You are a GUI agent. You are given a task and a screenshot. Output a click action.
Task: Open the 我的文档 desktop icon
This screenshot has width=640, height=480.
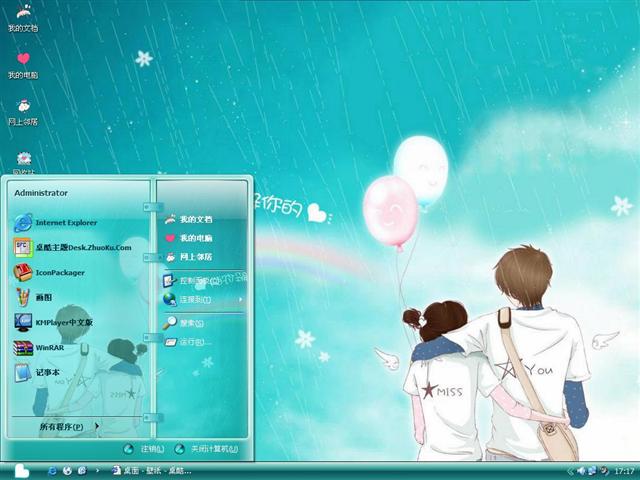pyautogui.click(x=23, y=18)
